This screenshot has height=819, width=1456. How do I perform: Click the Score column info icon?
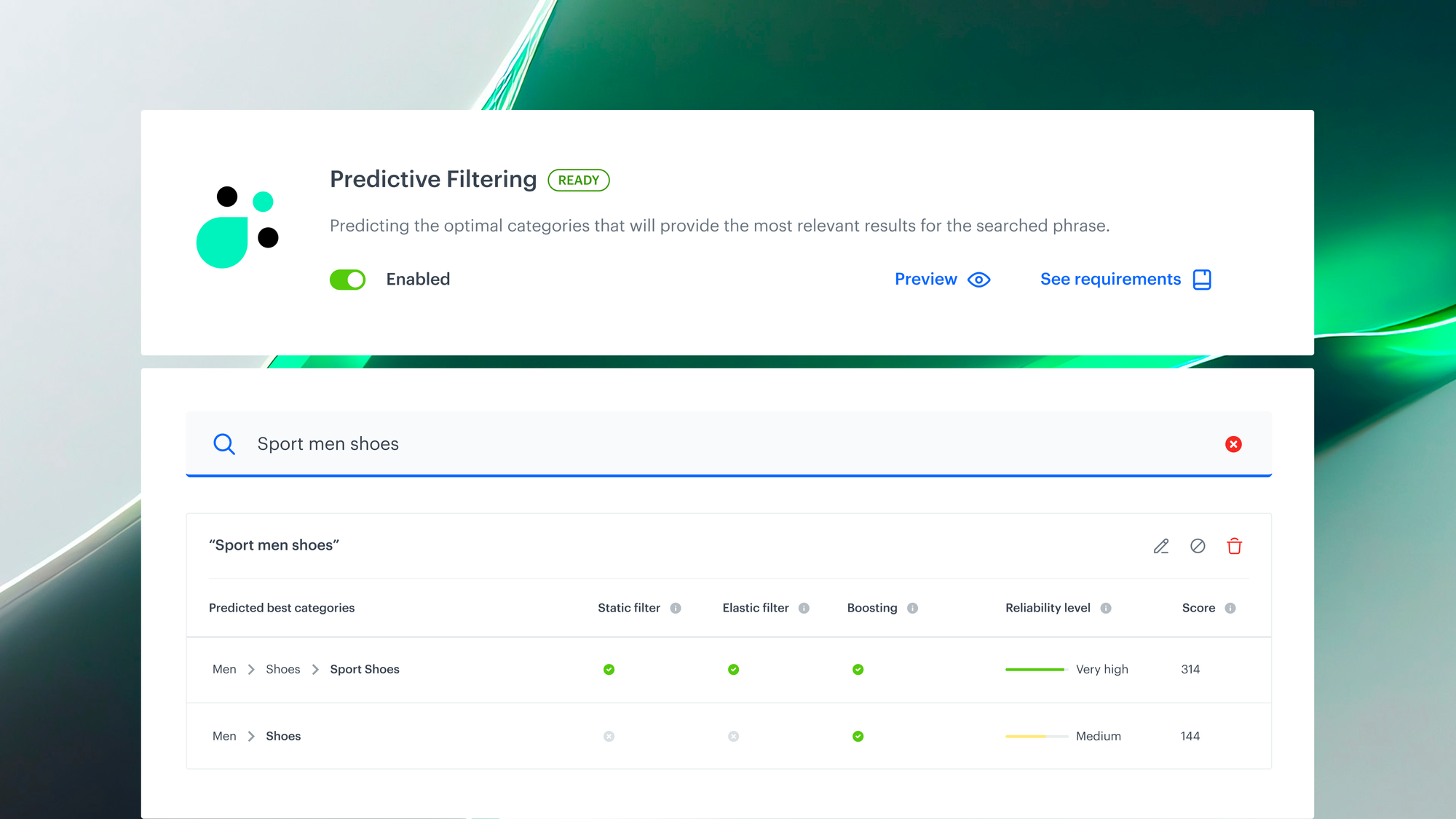[x=1230, y=607]
